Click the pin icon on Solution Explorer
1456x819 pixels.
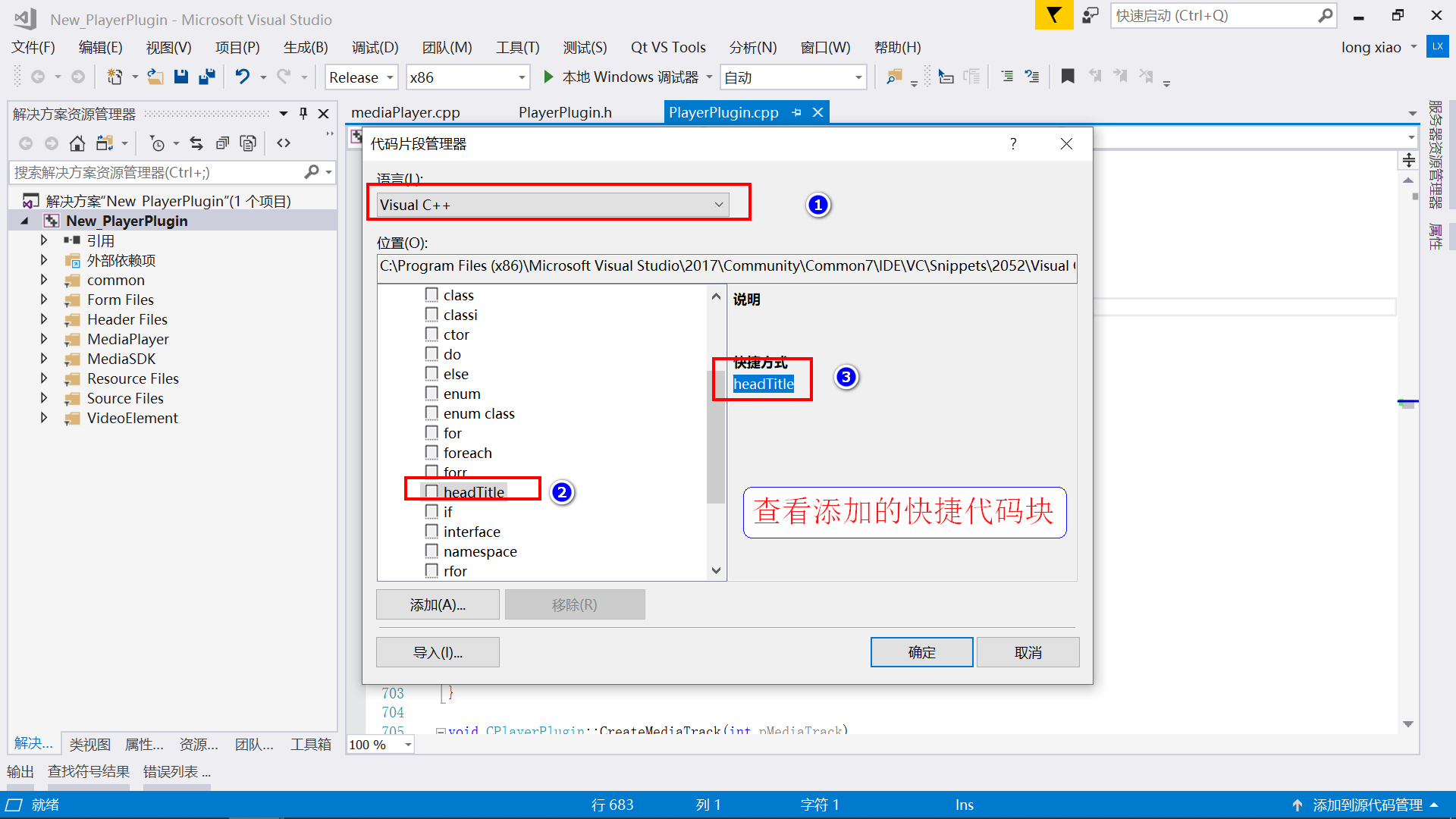(303, 114)
